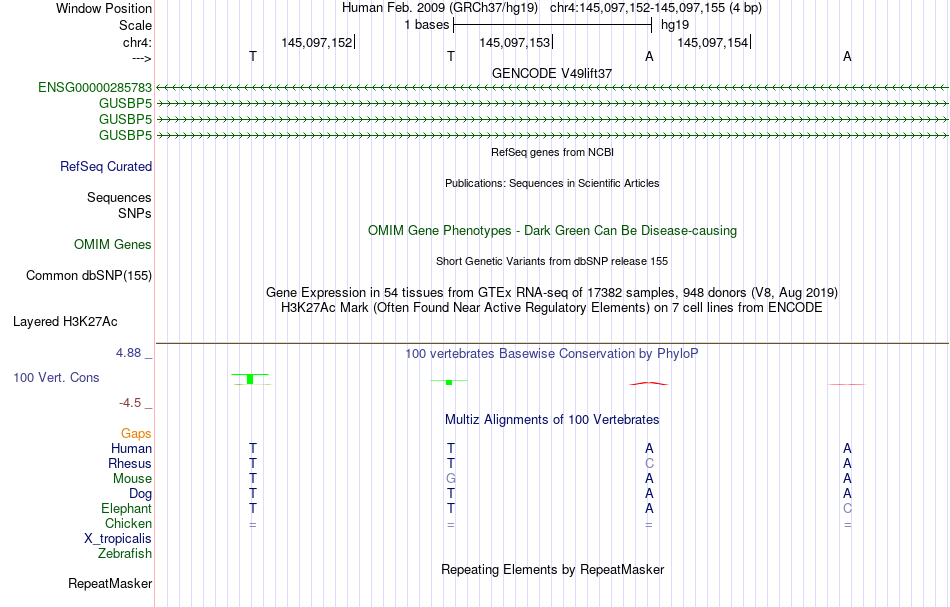Screen dimensions: 950x607
Task: Click the red PhyloP bar with the raised peak
Action: tap(649, 383)
